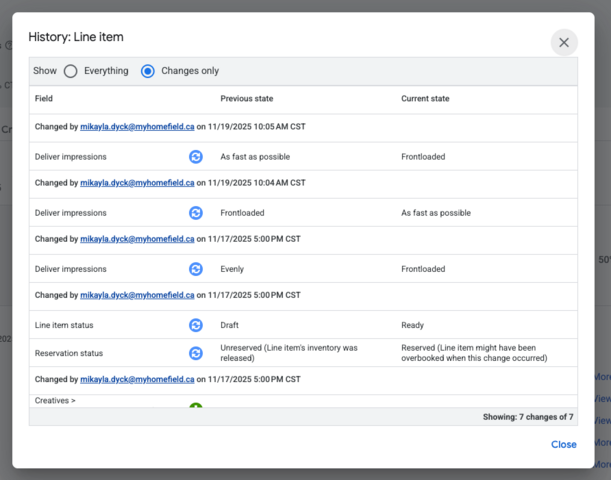Click the Previous state column header

[246, 99]
